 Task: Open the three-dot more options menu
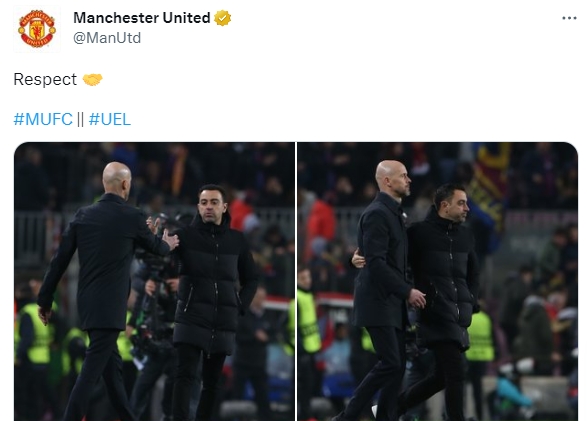point(569,18)
